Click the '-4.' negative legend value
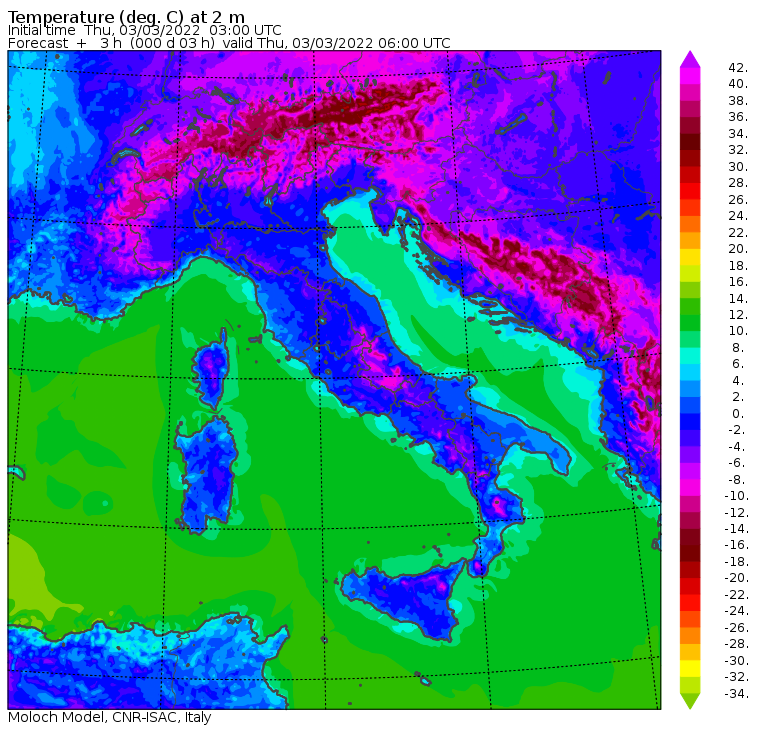This screenshot has width=760, height=731. 737,446
